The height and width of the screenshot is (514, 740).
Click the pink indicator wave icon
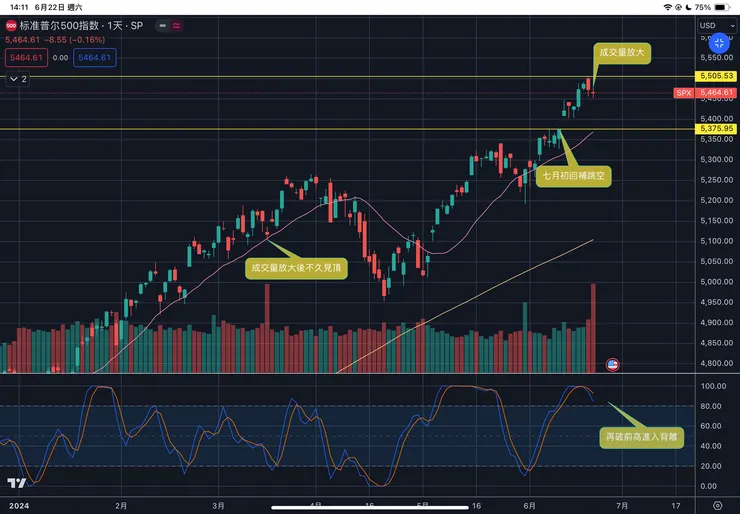pos(177,25)
